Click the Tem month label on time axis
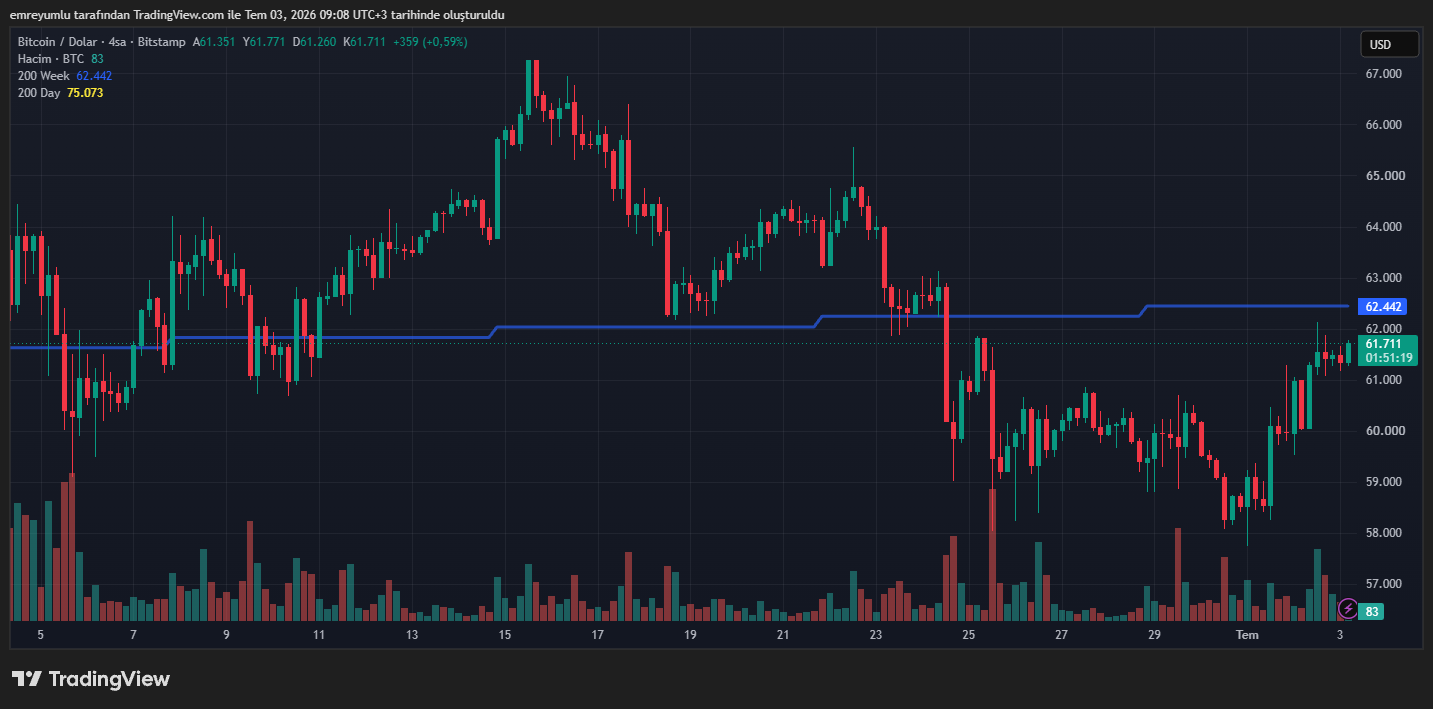Viewport: 1433px width, 709px height. pyautogui.click(x=1247, y=635)
